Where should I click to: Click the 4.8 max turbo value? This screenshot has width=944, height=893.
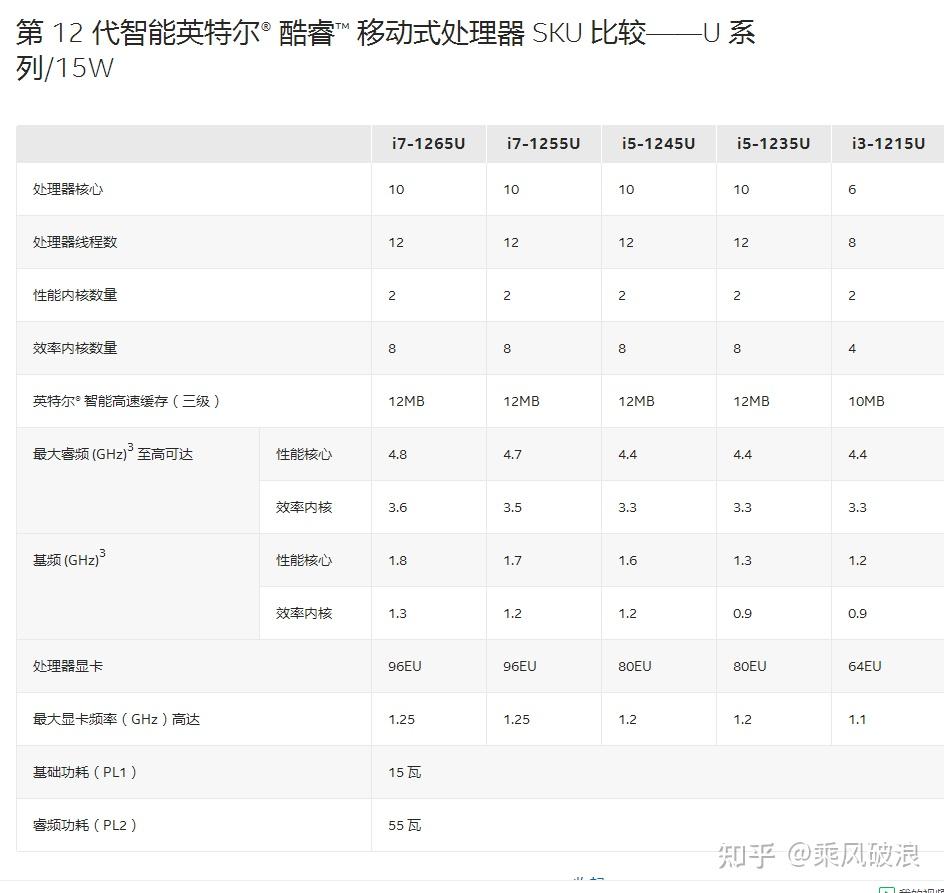point(397,455)
